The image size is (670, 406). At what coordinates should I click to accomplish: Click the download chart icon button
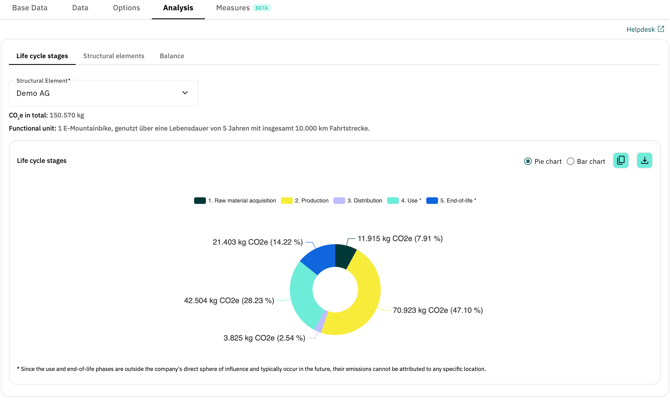click(x=645, y=161)
